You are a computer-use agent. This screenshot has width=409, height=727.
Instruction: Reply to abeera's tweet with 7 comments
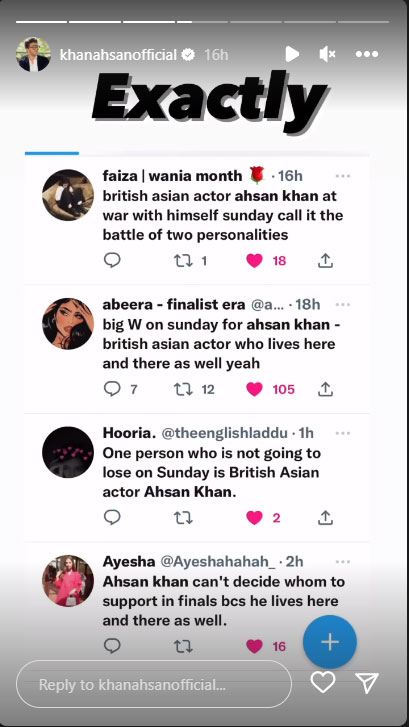pyautogui.click(x=112, y=389)
